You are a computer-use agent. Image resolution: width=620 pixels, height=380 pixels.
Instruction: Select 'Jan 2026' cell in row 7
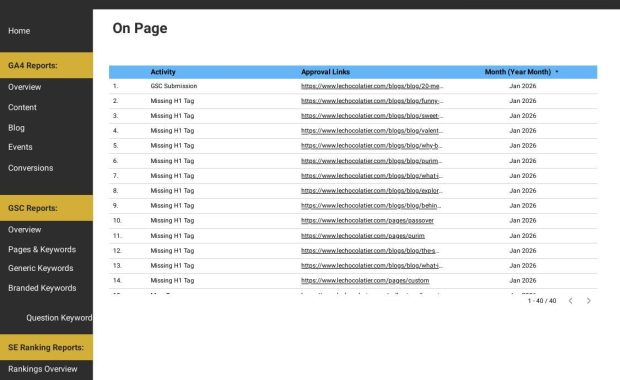[x=523, y=176]
